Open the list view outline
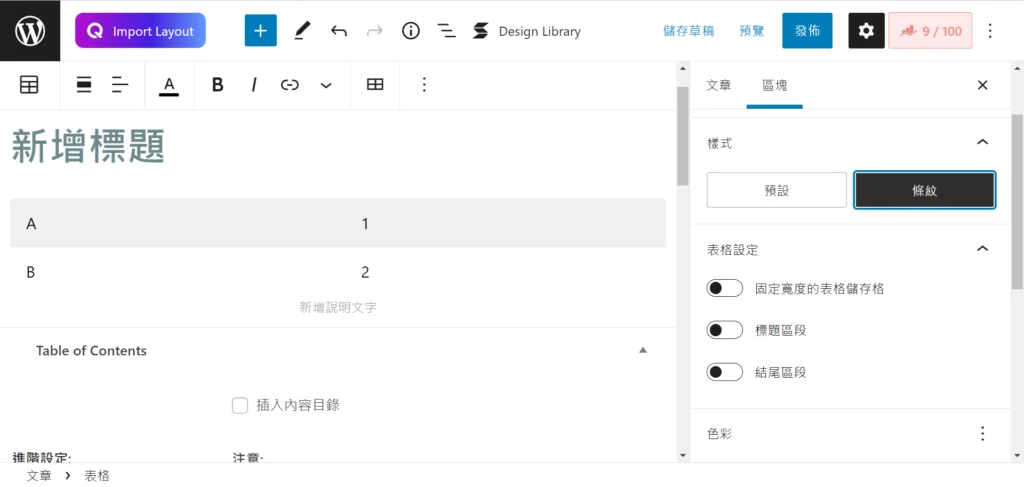Image resolution: width=1024 pixels, height=487 pixels. 447,31
